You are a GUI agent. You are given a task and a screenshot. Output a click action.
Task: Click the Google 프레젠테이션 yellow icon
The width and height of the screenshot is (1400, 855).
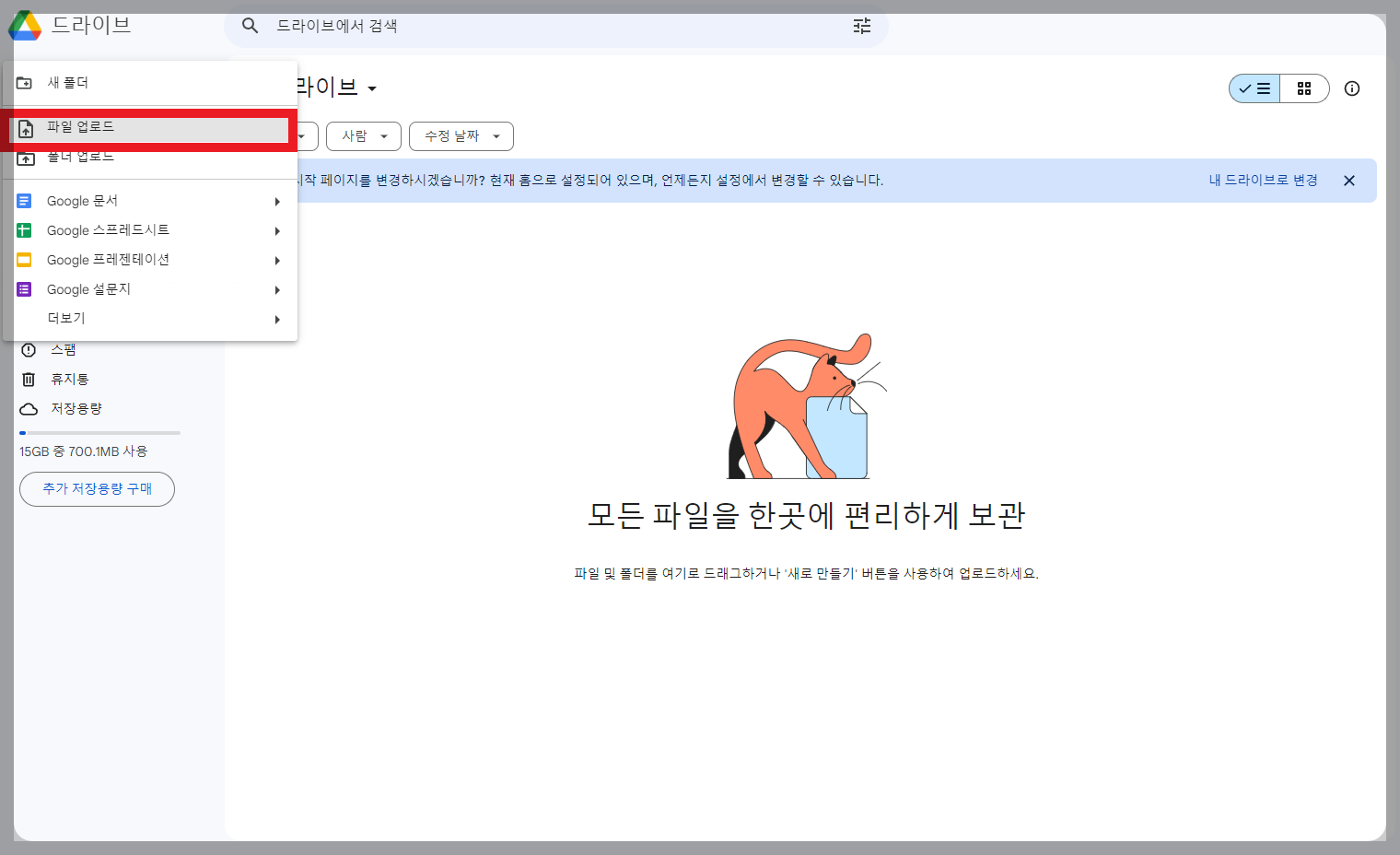pos(25,260)
